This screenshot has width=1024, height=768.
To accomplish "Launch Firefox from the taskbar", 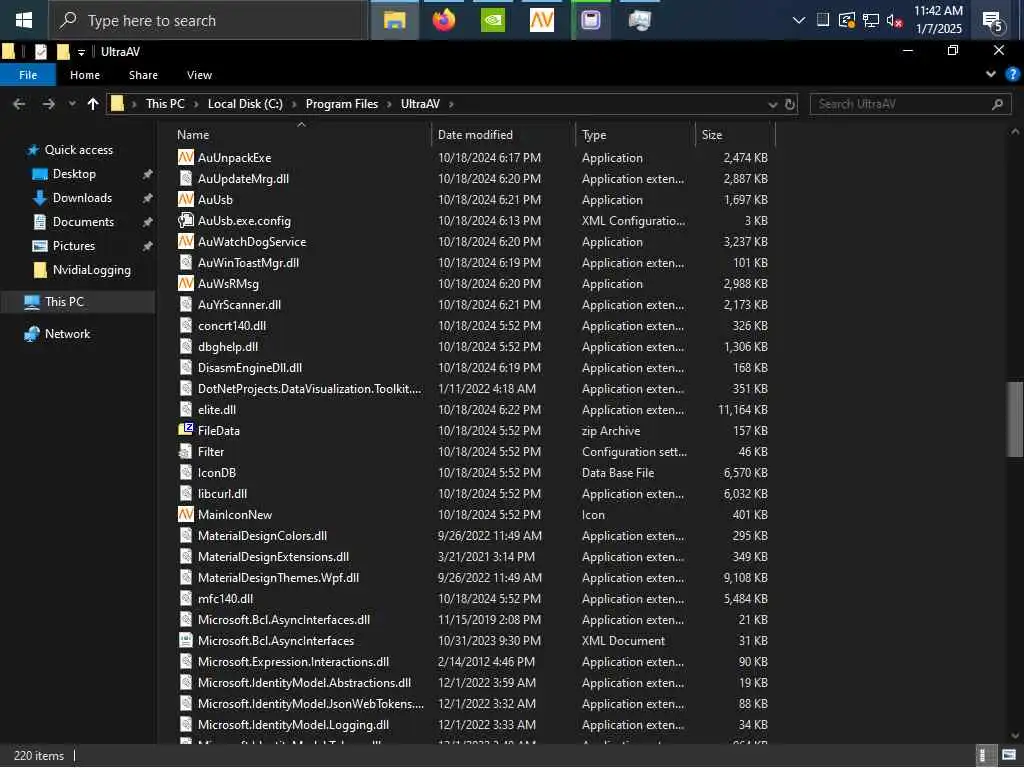I will click(444, 20).
